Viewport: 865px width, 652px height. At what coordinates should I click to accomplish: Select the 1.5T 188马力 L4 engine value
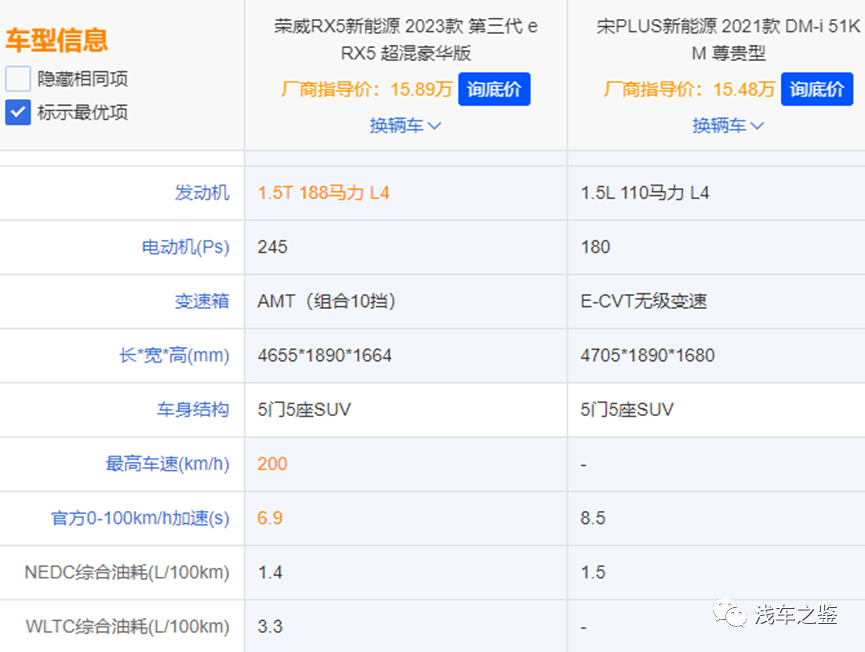click(323, 193)
